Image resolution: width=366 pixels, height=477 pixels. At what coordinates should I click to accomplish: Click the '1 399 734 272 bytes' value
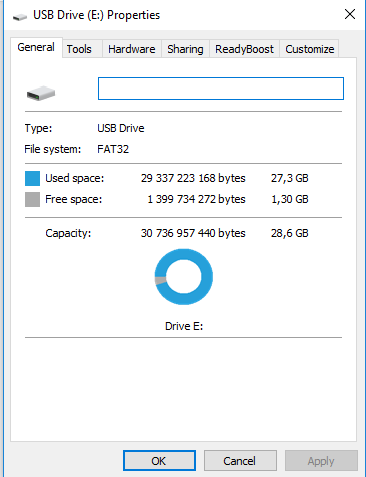pos(196,199)
